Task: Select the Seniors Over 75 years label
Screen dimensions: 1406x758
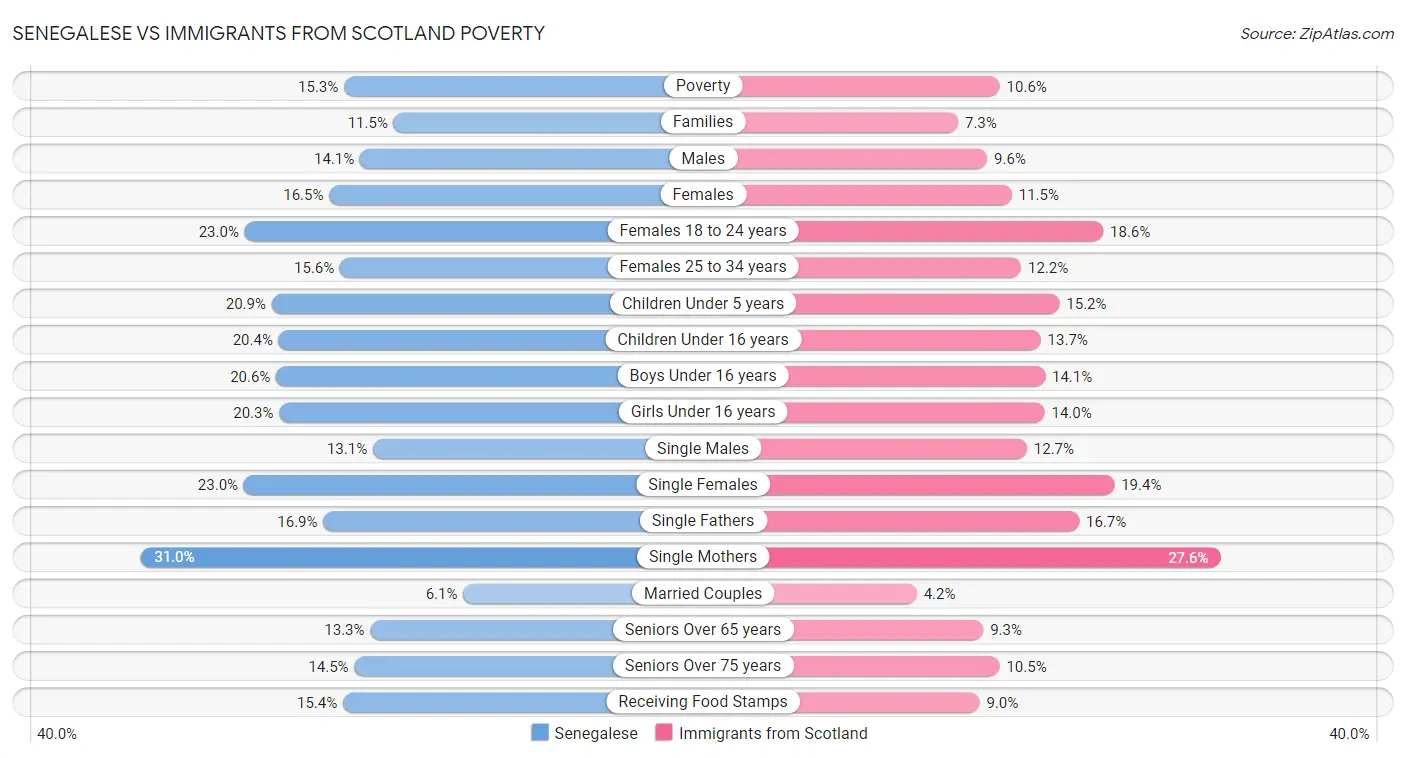Action: point(703,666)
